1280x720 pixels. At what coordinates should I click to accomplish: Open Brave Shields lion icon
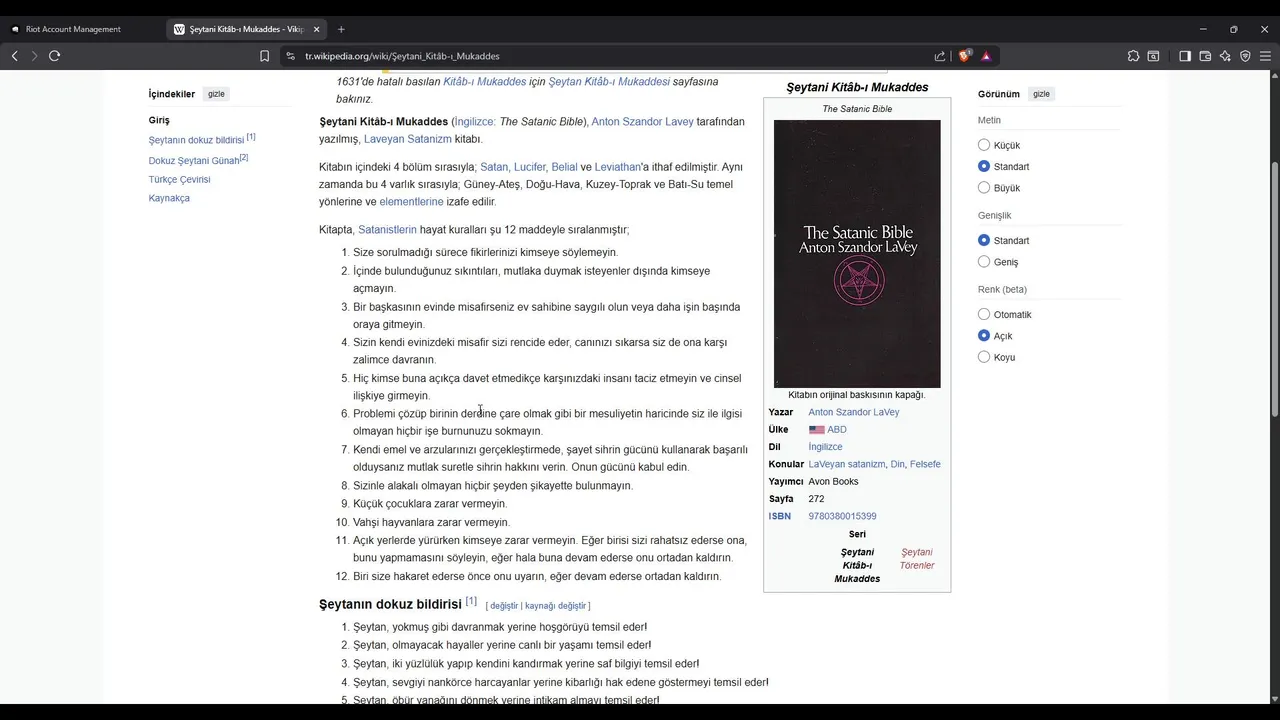pyautogui.click(x=965, y=56)
